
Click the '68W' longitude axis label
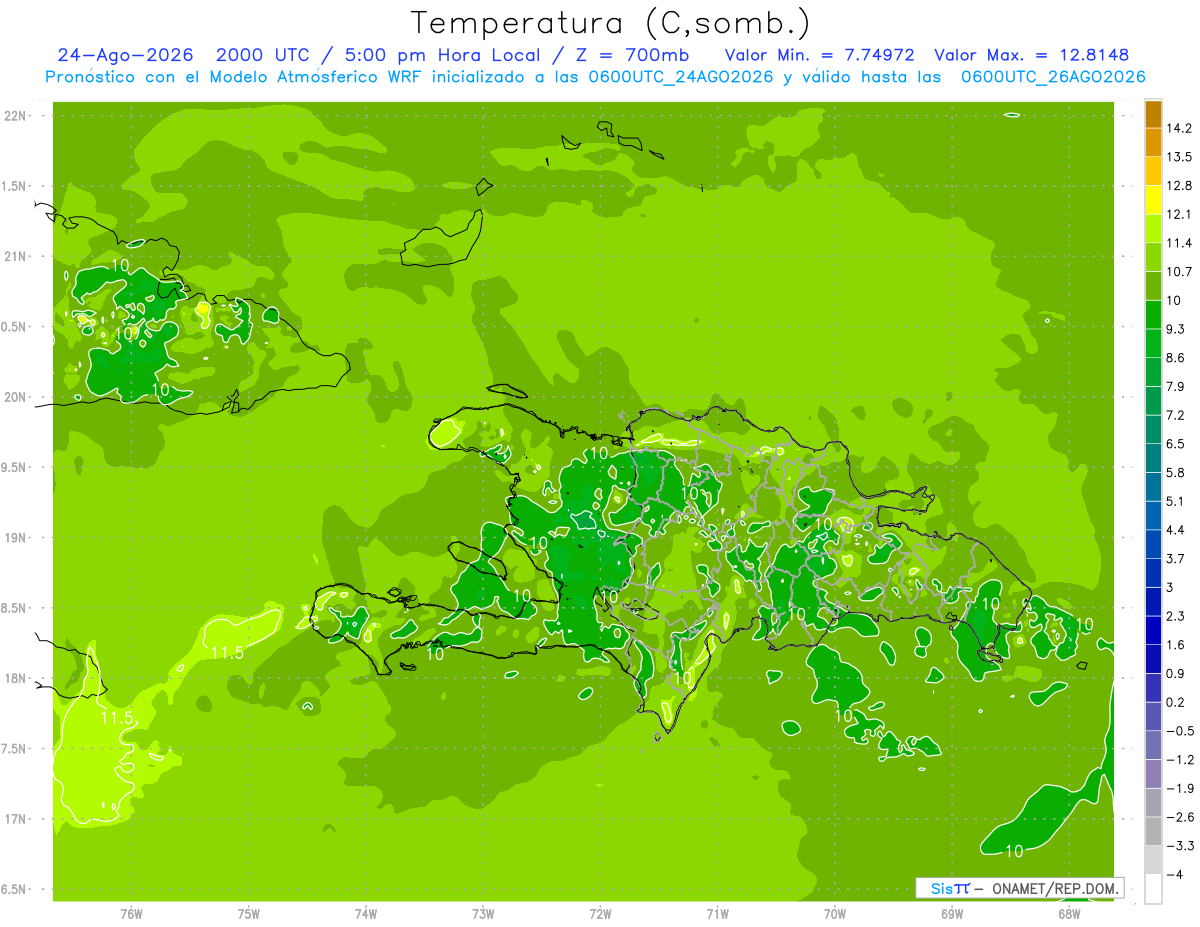(1069, 913)
